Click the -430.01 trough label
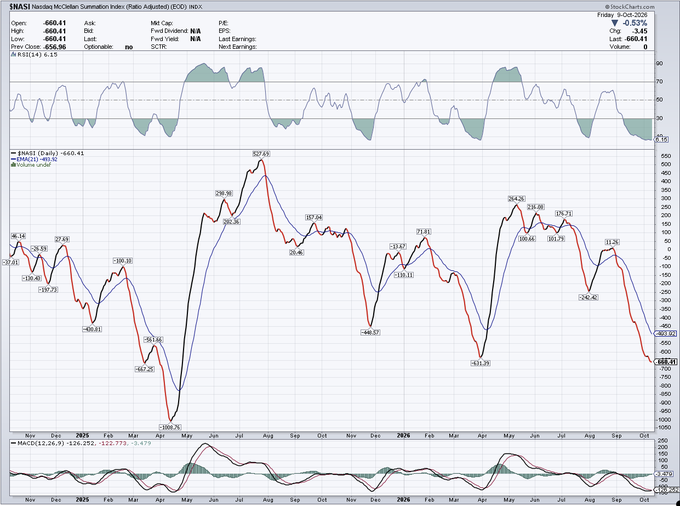The image size is (680, 506). point(92,329)
